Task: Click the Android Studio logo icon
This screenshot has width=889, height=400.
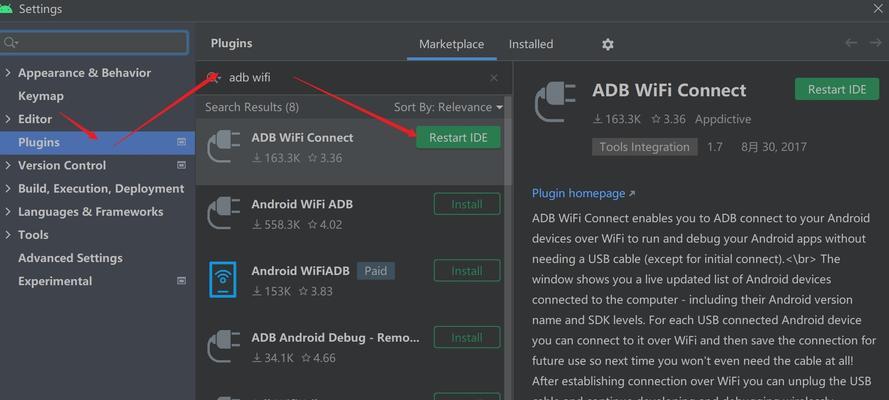Action: pyautogui.click(x=6, y=8)
